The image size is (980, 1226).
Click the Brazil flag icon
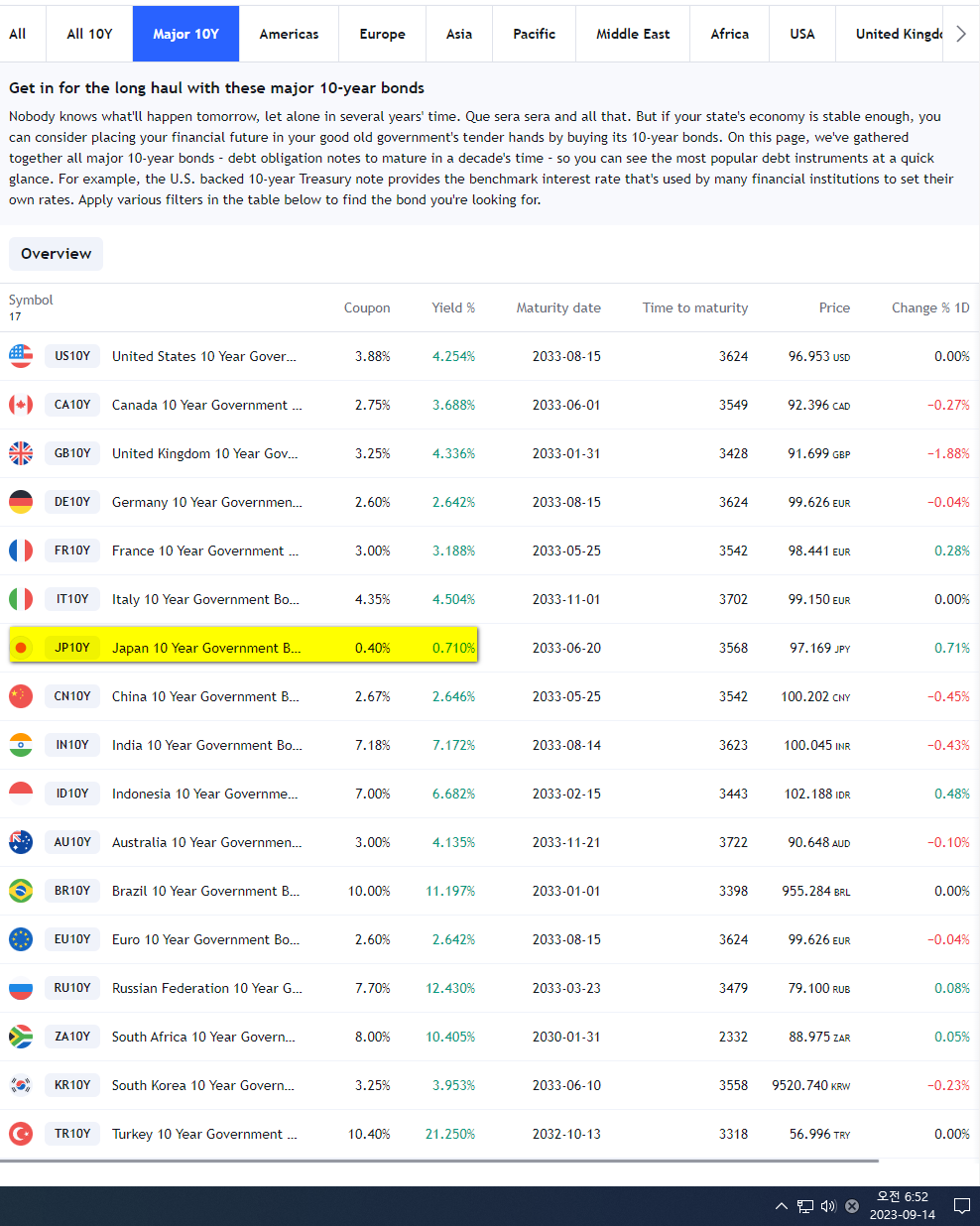(21, 891)
